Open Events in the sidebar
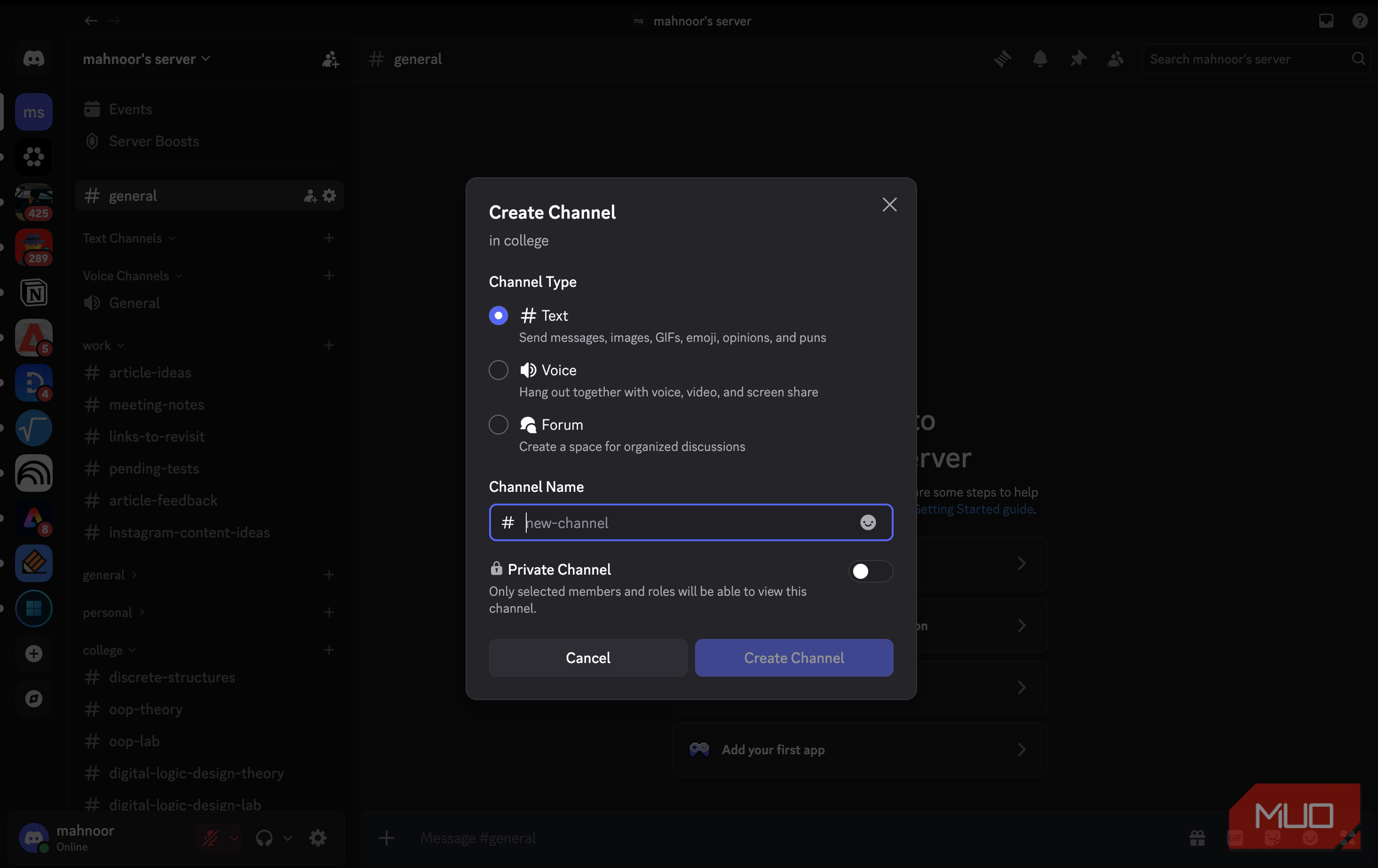This screenshot has height=868, width=1378. click(209, 109)
